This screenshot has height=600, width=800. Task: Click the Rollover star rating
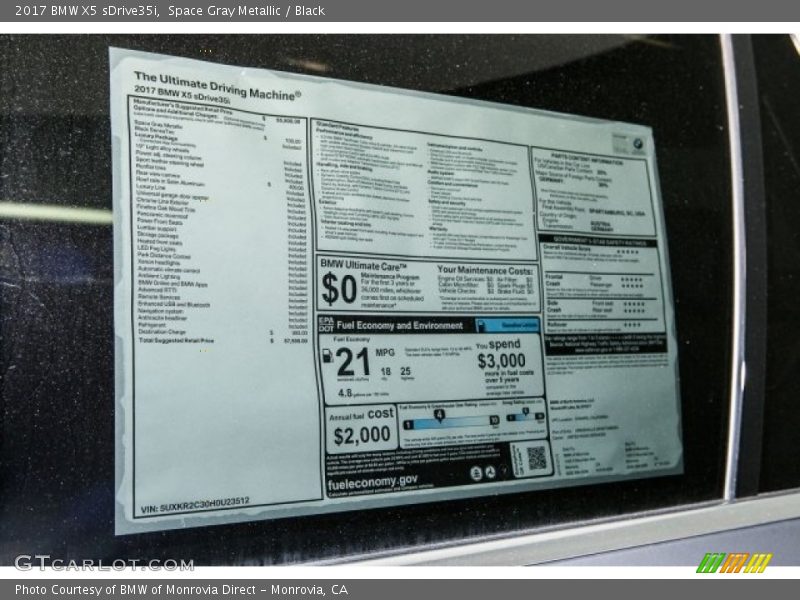tap(632, 324)
